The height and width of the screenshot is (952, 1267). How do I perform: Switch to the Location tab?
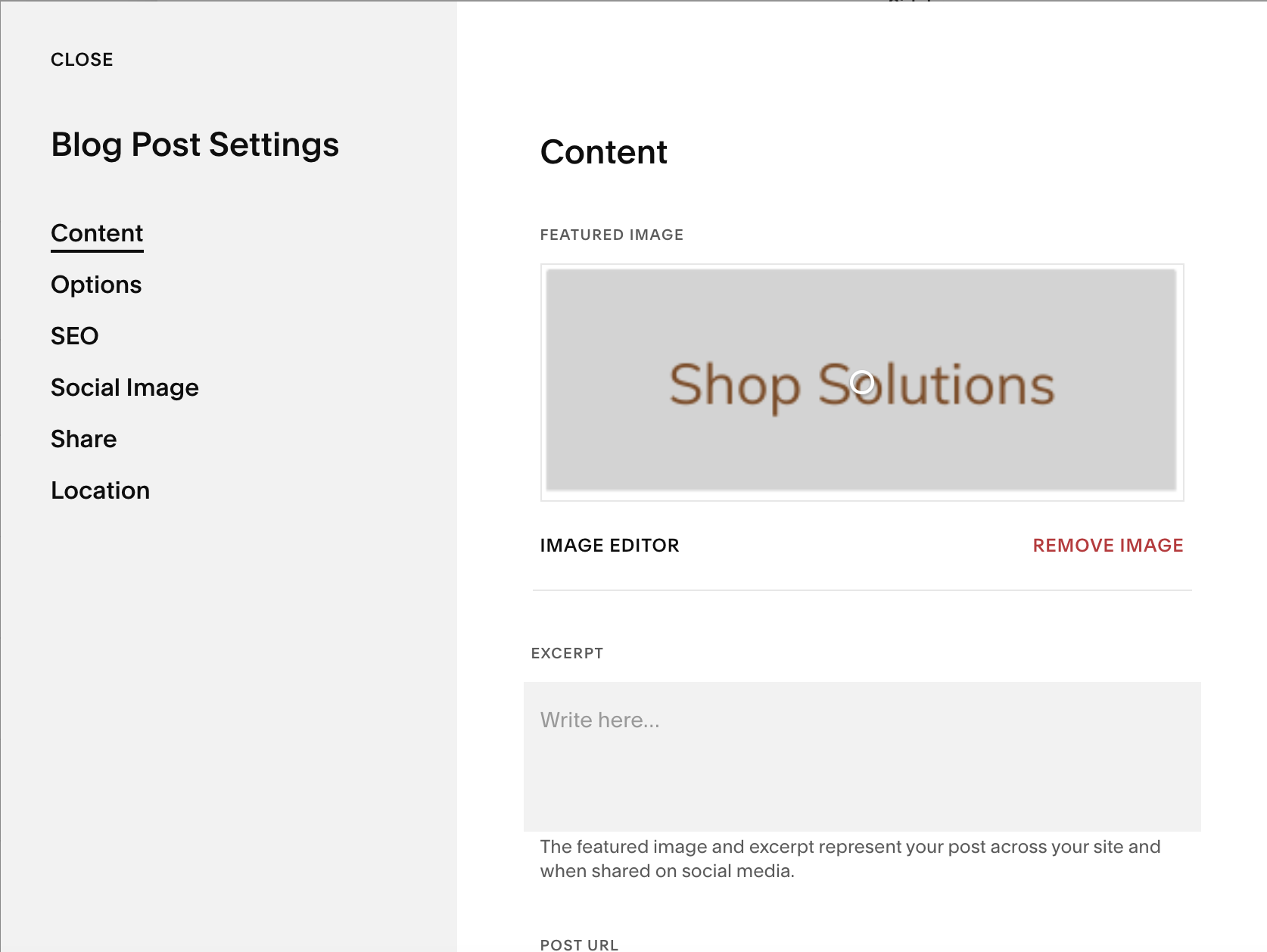pos(100,490)
